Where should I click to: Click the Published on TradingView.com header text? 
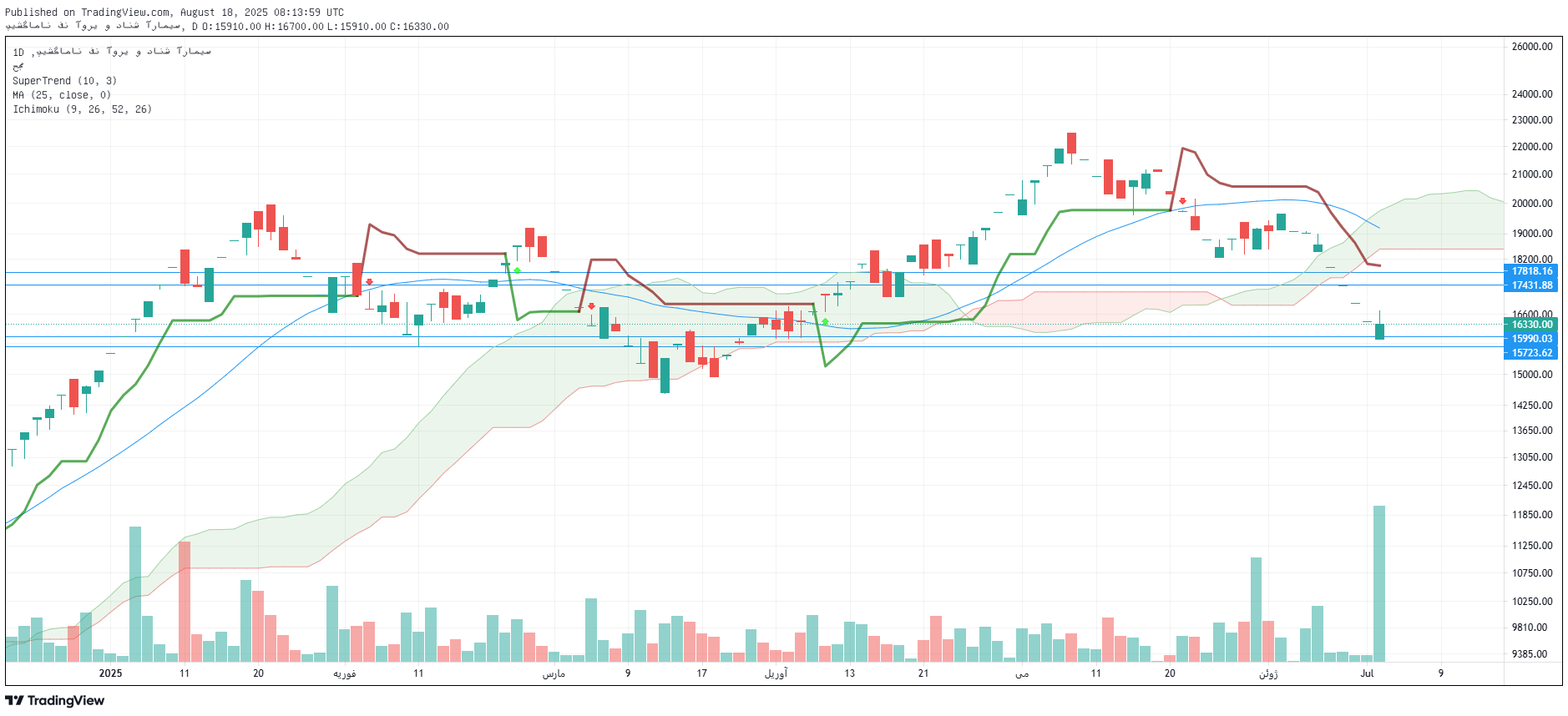pos(175,13)
